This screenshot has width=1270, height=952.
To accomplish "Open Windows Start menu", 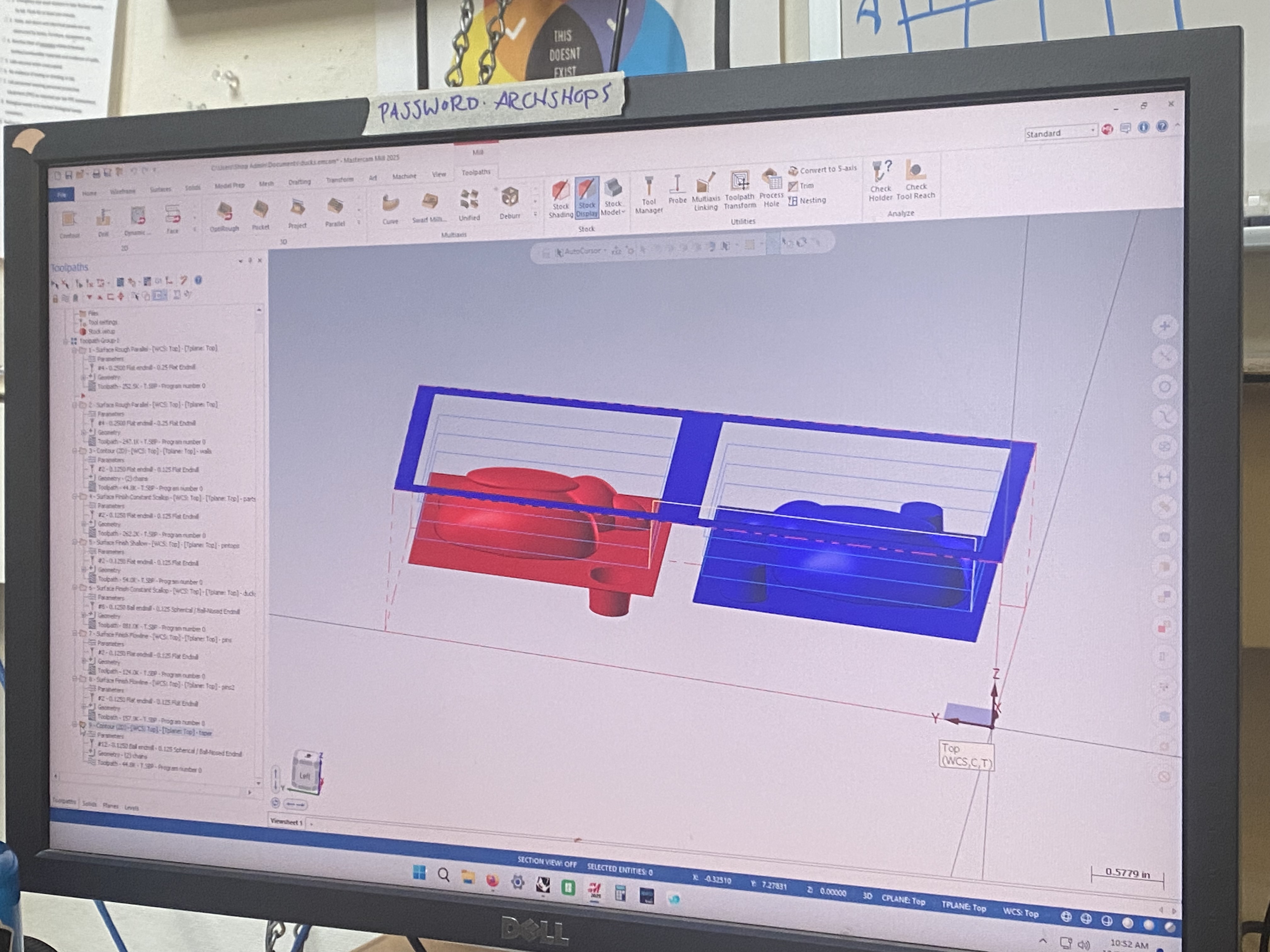I will [419, 872].
